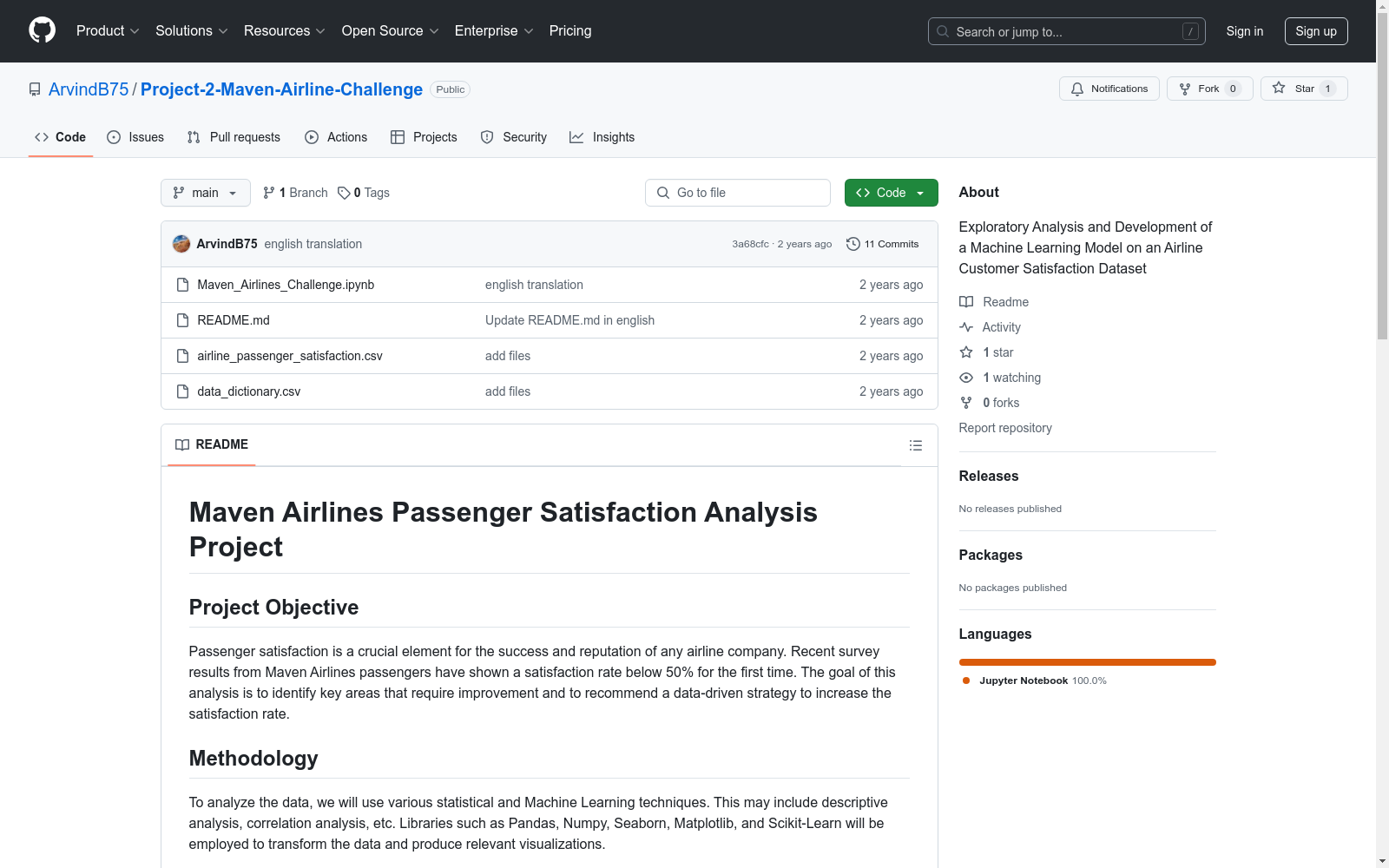1389x868 pixels.
Task: Click the eye icon beside 1 watching
Action: pos(966,378)
